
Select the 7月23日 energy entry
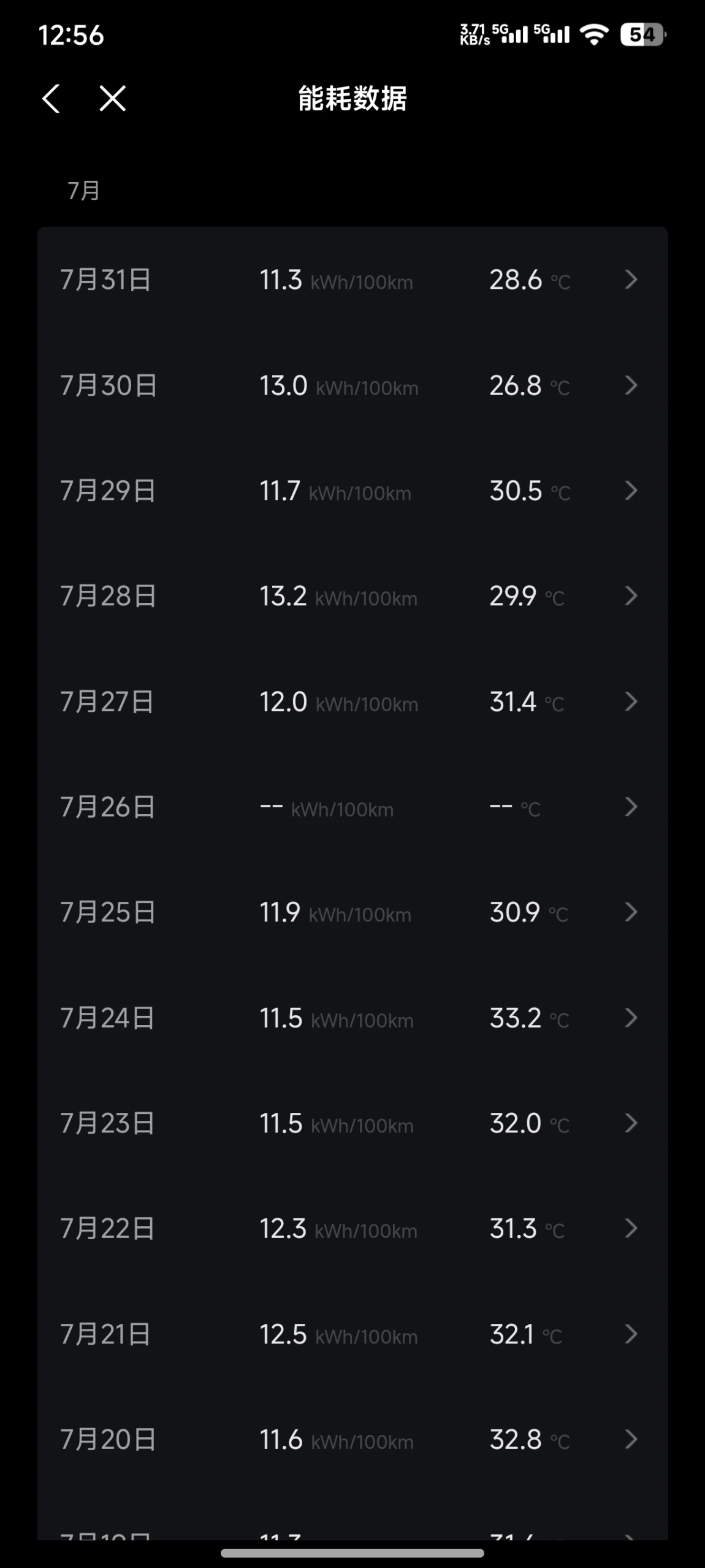click(x=352, y=1123)
